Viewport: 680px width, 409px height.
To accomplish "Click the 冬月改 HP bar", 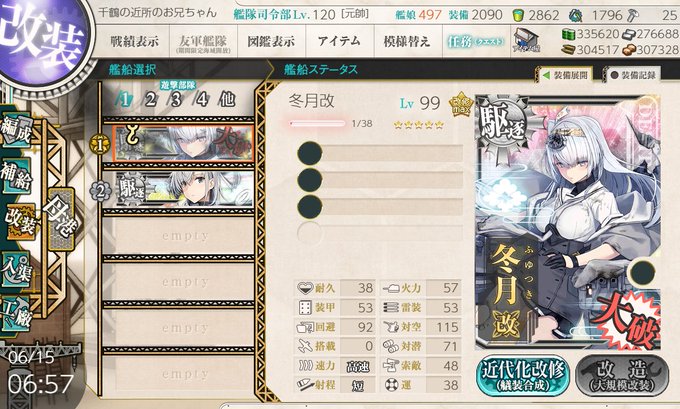I will pyautogui.click(x=317, y=124).
